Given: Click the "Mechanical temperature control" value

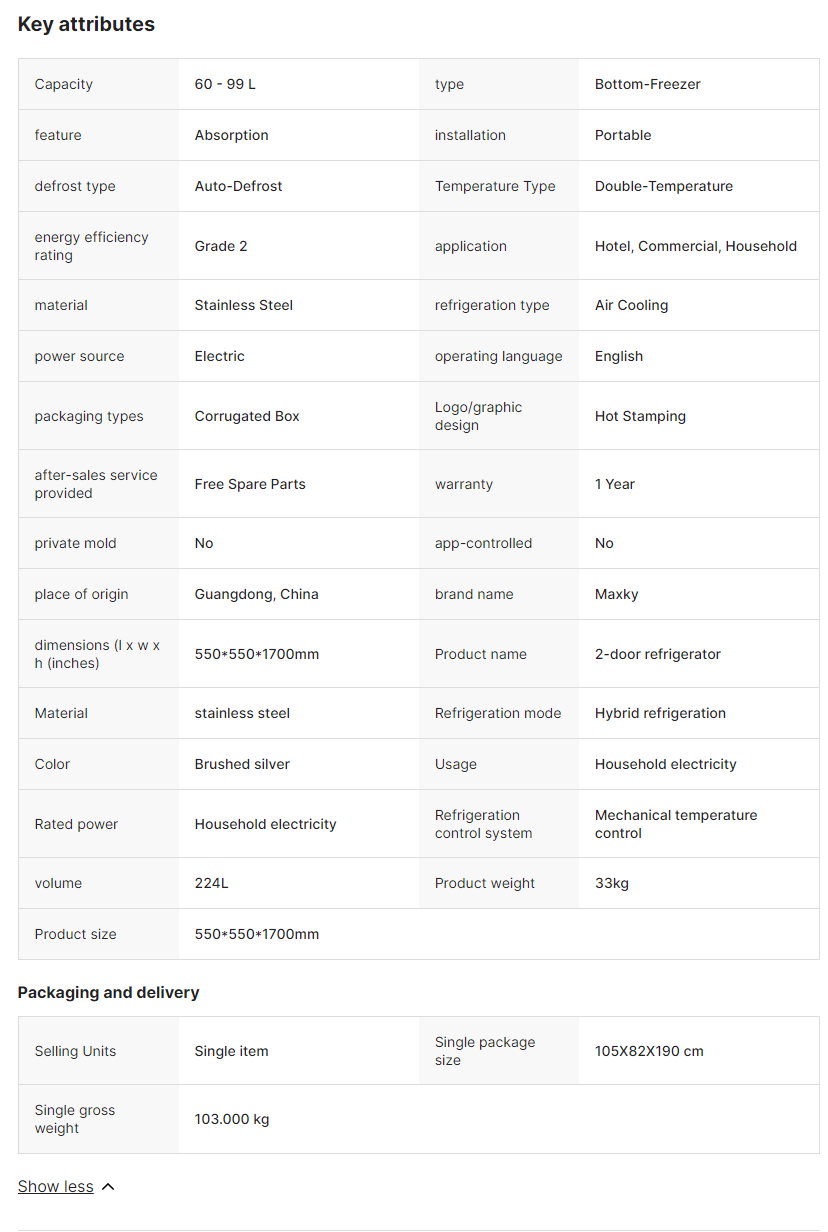Looking at the screenshot, I should 675,824.
